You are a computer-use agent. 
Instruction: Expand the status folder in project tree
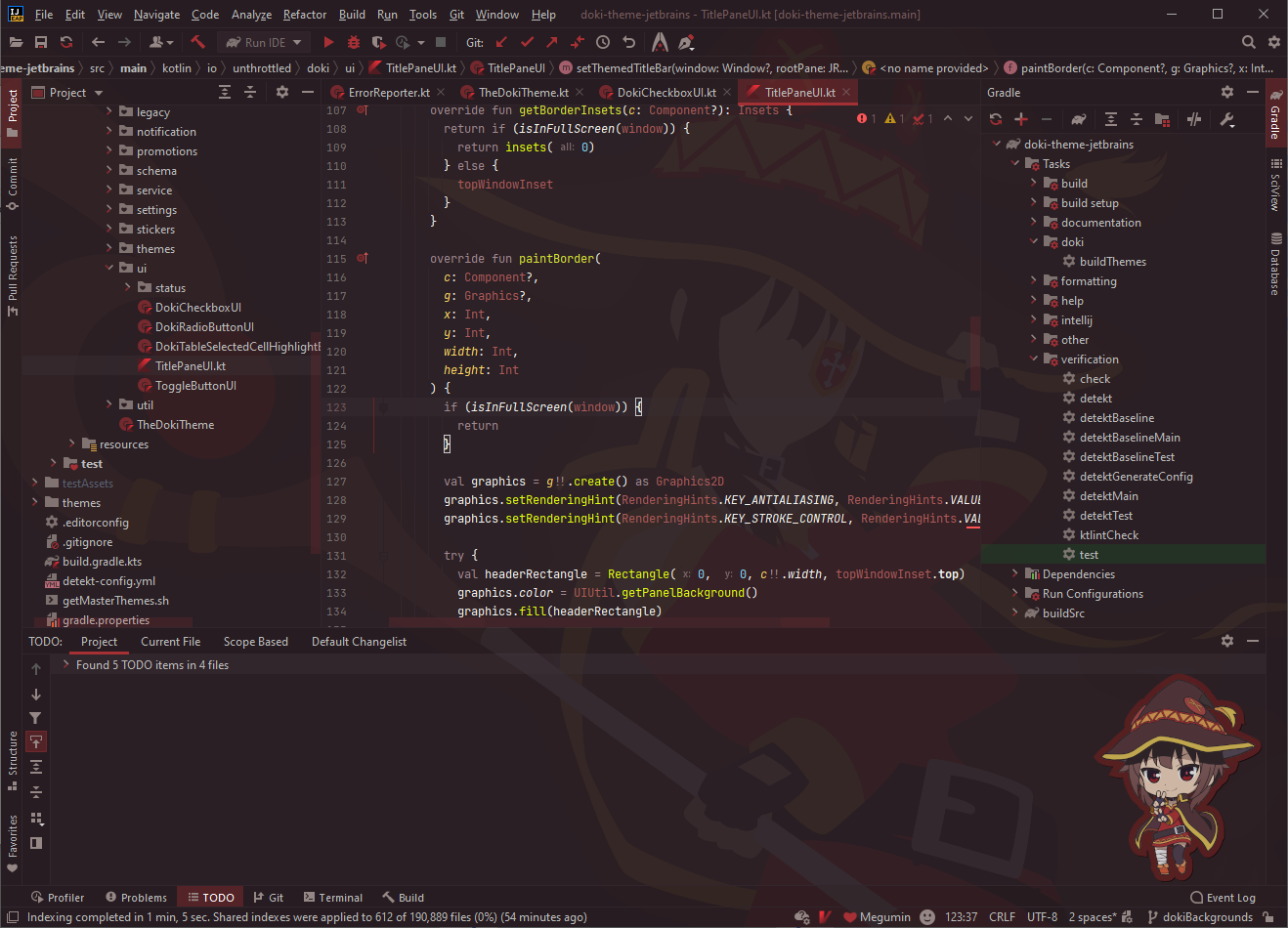pos(128,287)
